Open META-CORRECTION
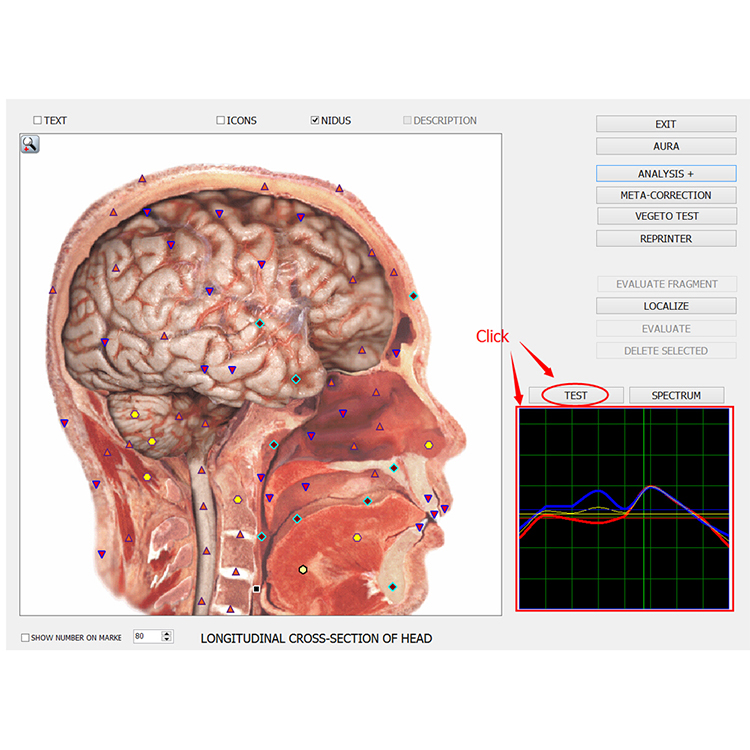The image size is (750, 750). coord(666,195)
